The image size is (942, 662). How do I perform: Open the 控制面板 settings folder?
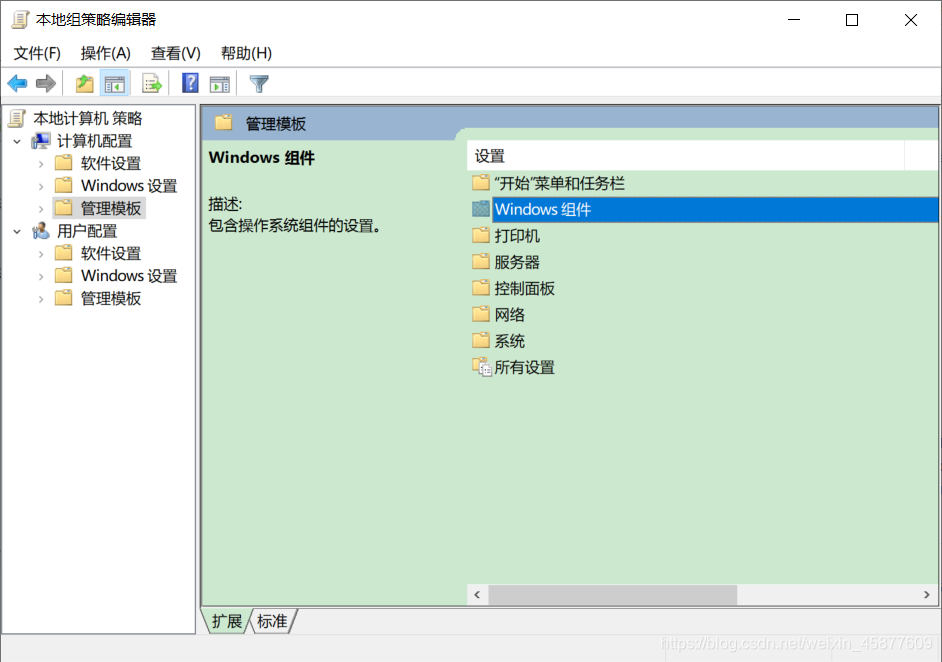tap(527, 287)
